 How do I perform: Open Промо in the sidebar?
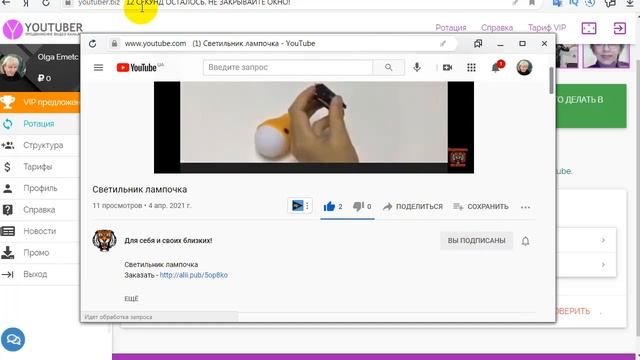[x=40, y=253]
